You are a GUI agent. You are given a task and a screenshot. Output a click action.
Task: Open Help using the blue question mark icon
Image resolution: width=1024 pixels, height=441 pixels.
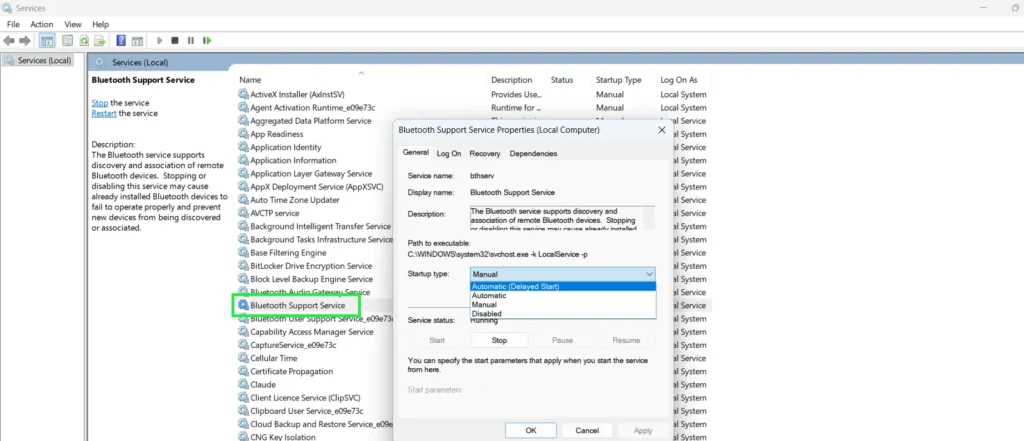(121, 41)
